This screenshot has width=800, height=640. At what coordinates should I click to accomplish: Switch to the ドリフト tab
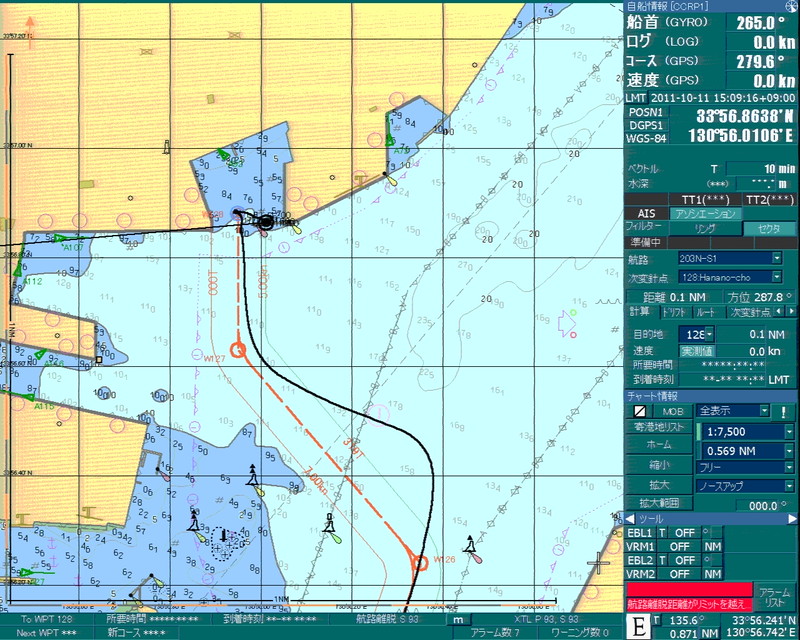tap(675, 312)
